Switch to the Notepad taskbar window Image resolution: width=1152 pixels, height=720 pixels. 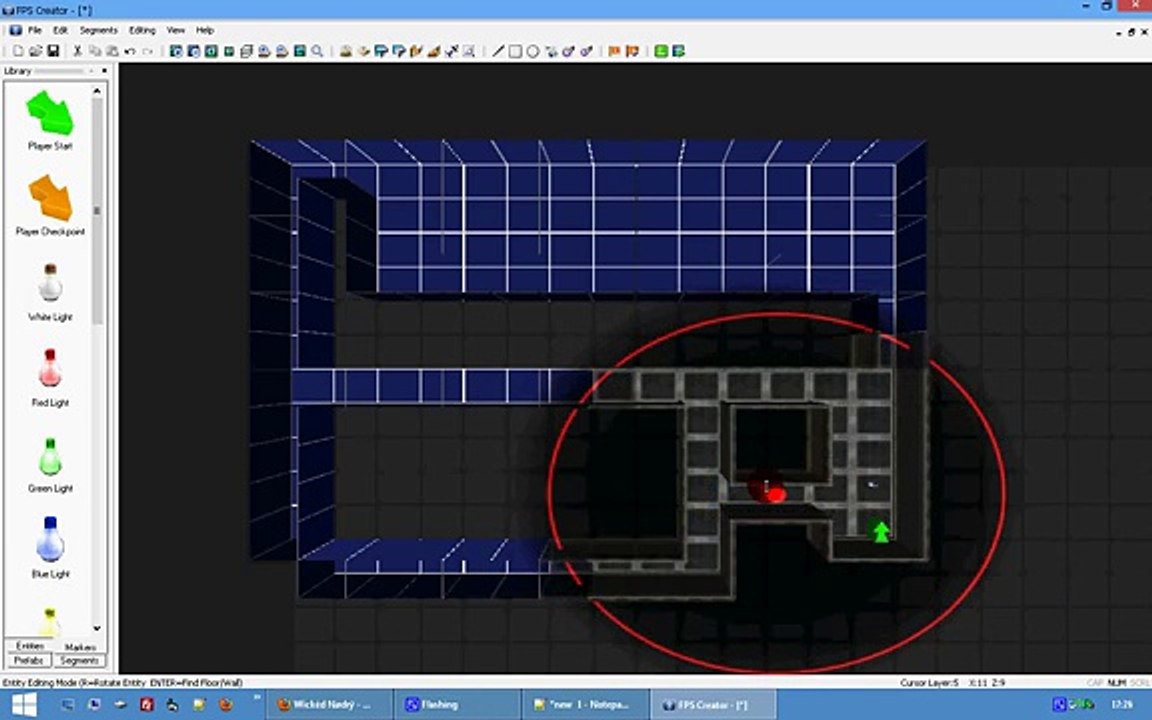[x=586, y=705]
